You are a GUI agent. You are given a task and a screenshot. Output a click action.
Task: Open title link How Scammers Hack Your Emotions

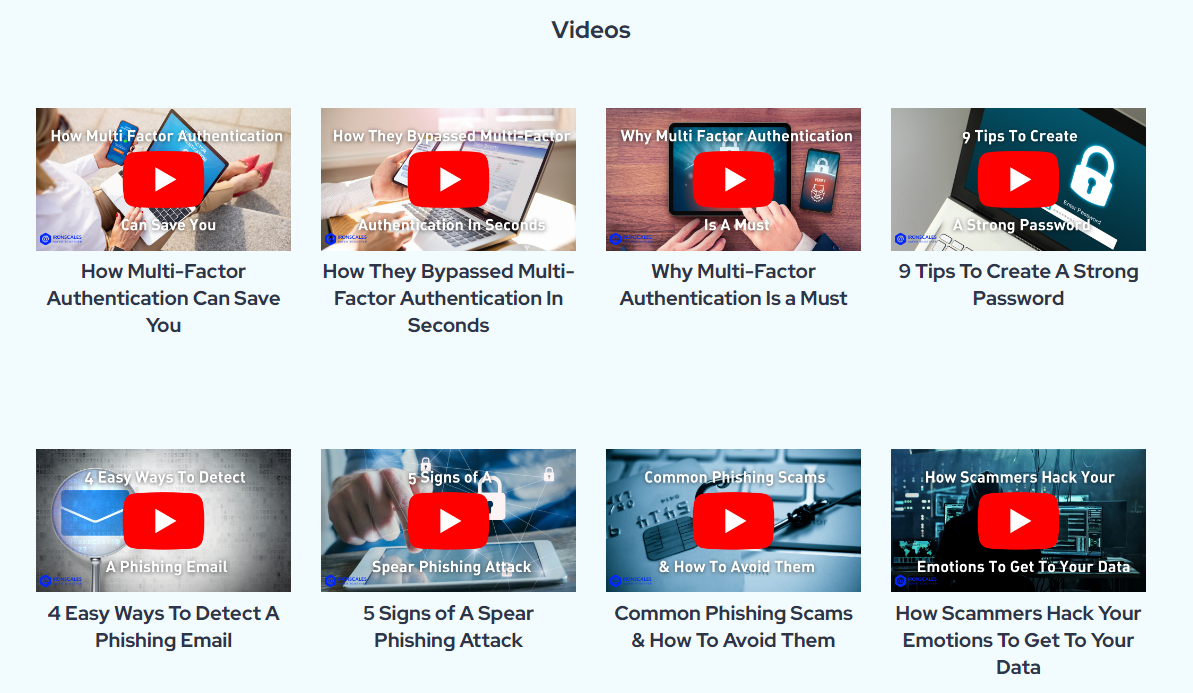1018,641
